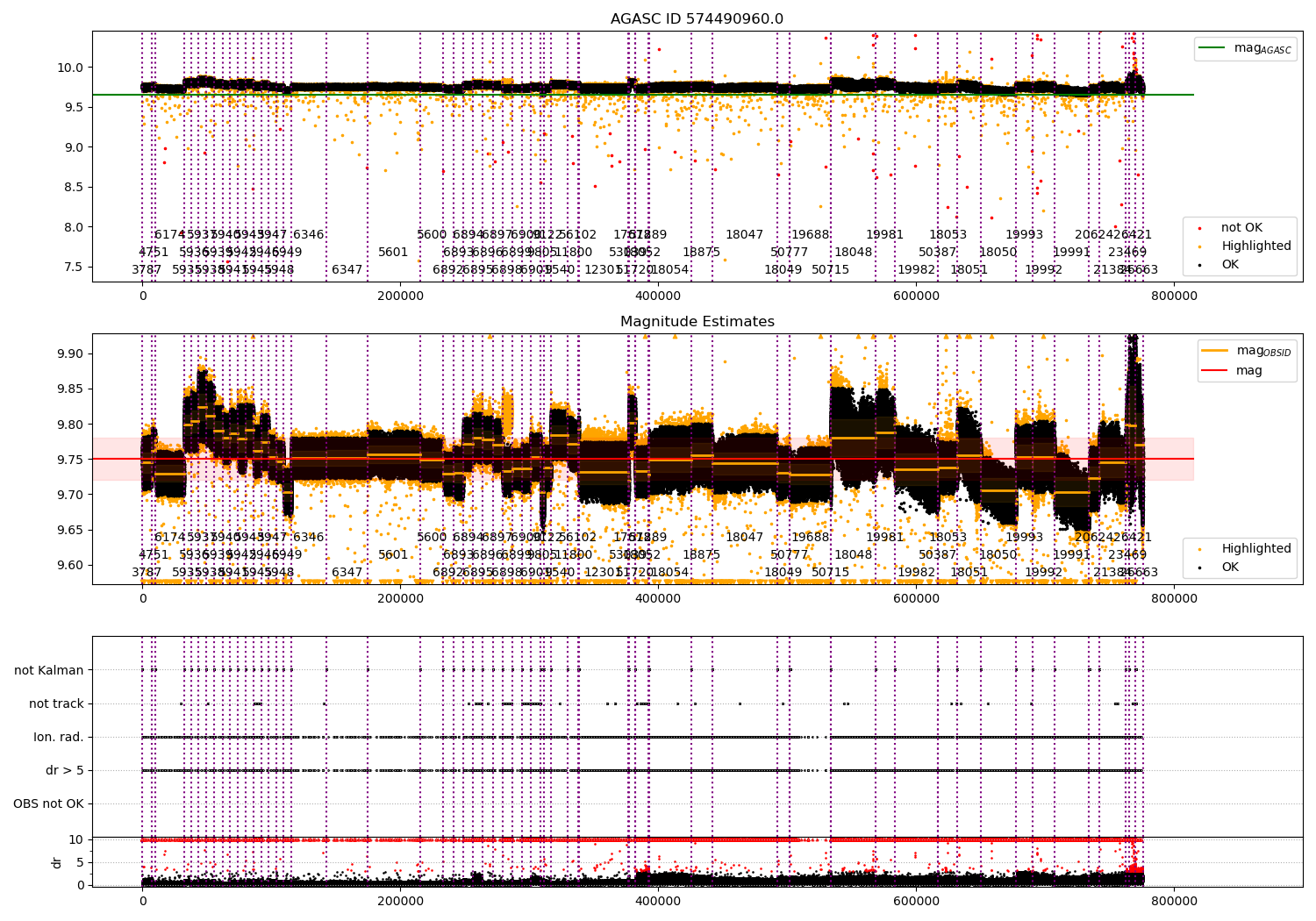Image resolution: width=1316 pixels, height=921 pixels.
Task: Click the 9.90 tick on middle plot
Action: pyautogui.click(x=70, y=353)
